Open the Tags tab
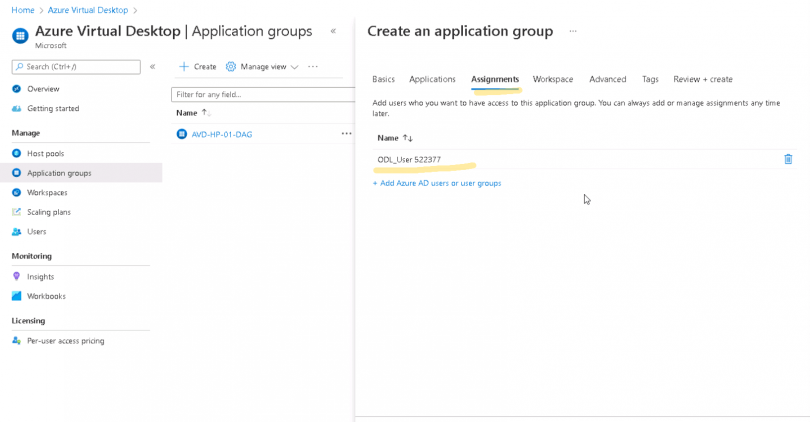Image resolution: width=810 pixels, height=422 pixels. click(x=650, y=79)
